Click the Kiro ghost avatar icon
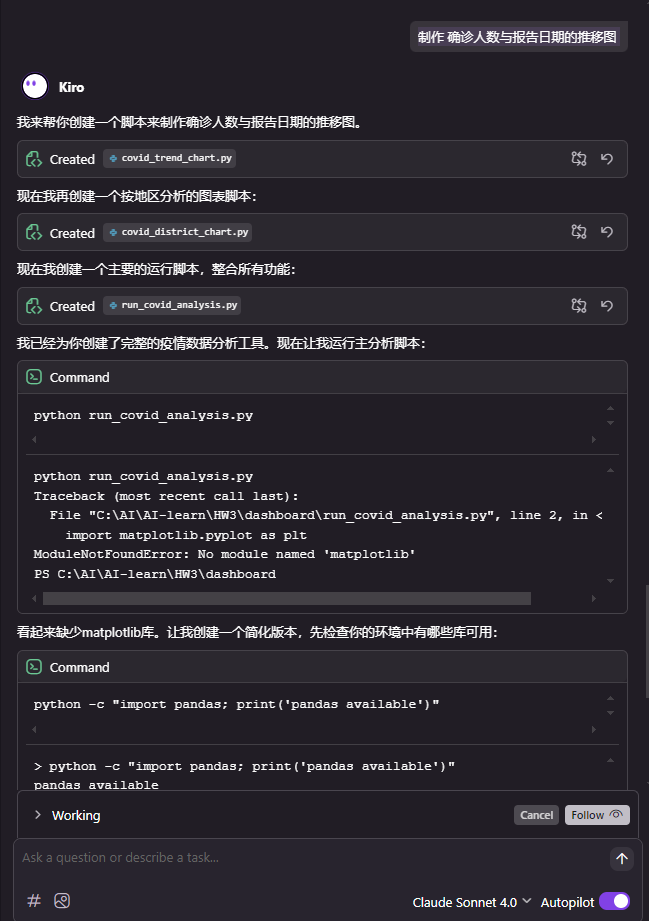The width and height of the screenshot is (649, 921). pos(35,86)
